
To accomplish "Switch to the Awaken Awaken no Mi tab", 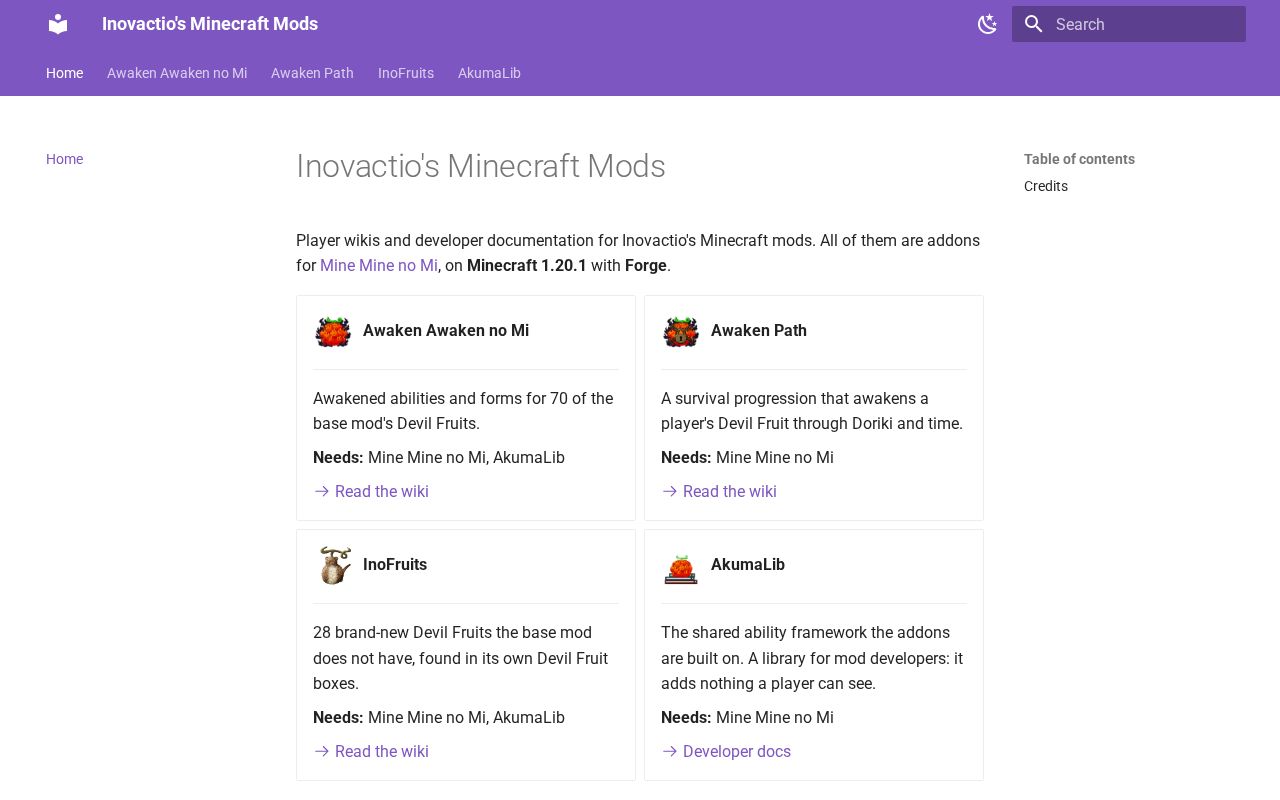I will [177, 73].
